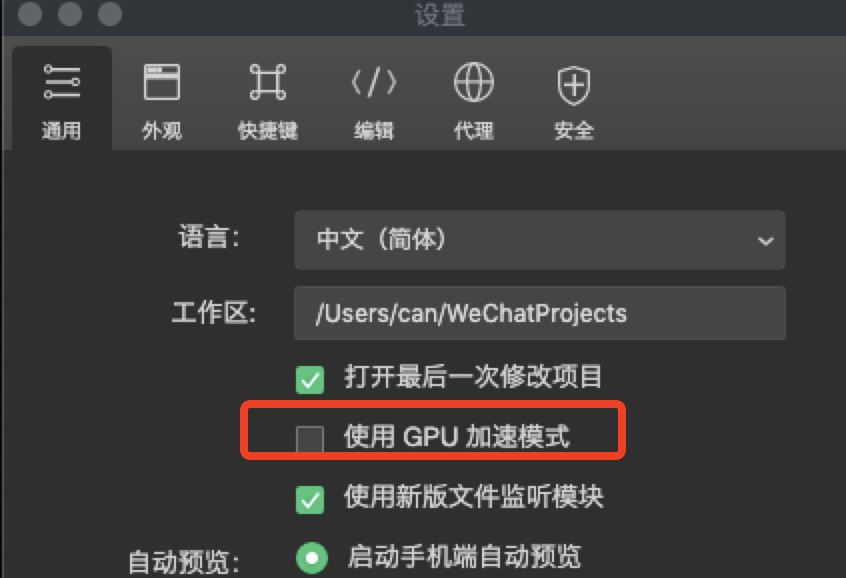
Task: Click the 使用 GPU 加速模式 label text
Action: point(456,437)
